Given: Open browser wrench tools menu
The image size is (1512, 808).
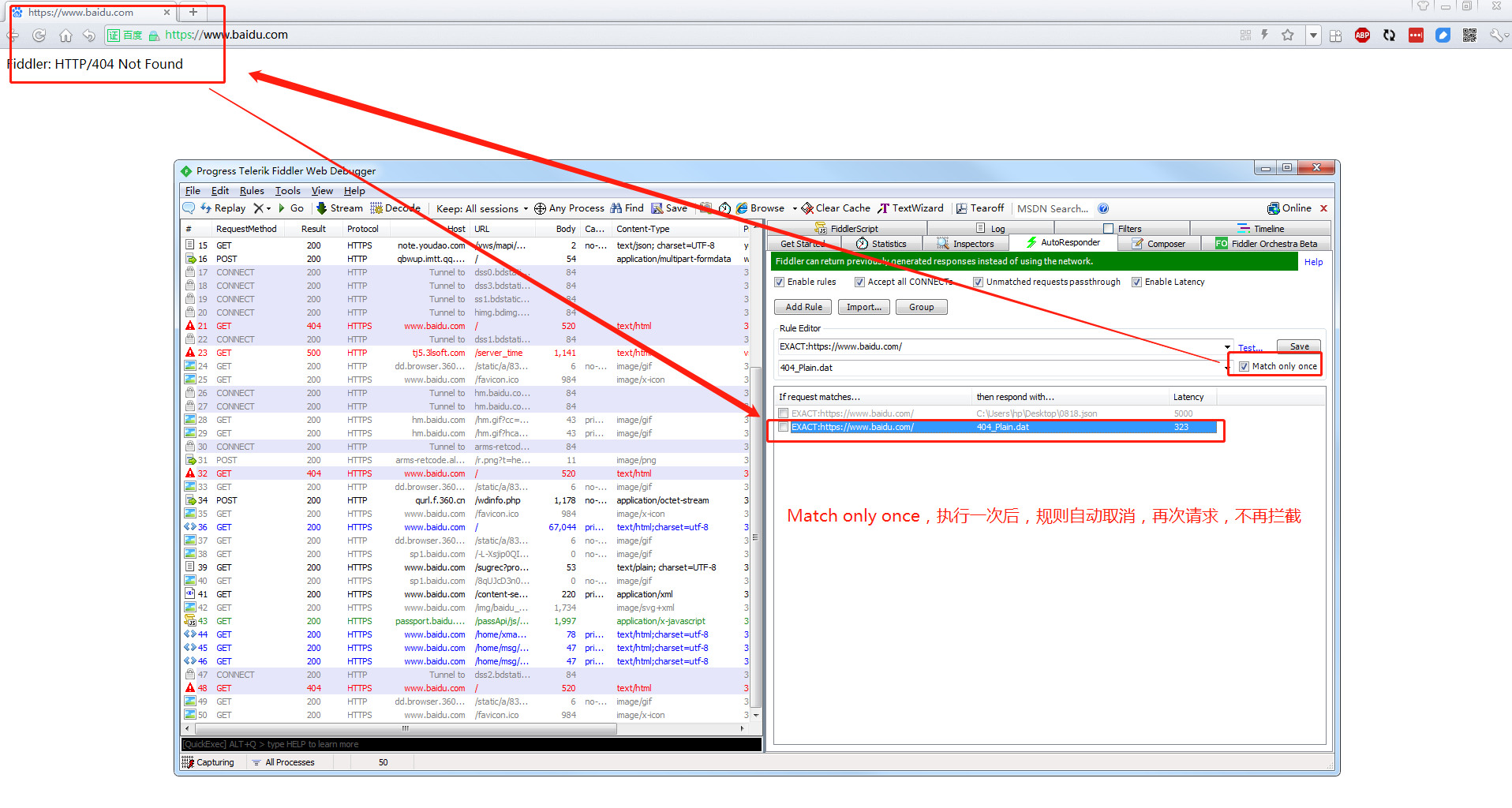Looking at the screenshot, I should [1496, 35].
